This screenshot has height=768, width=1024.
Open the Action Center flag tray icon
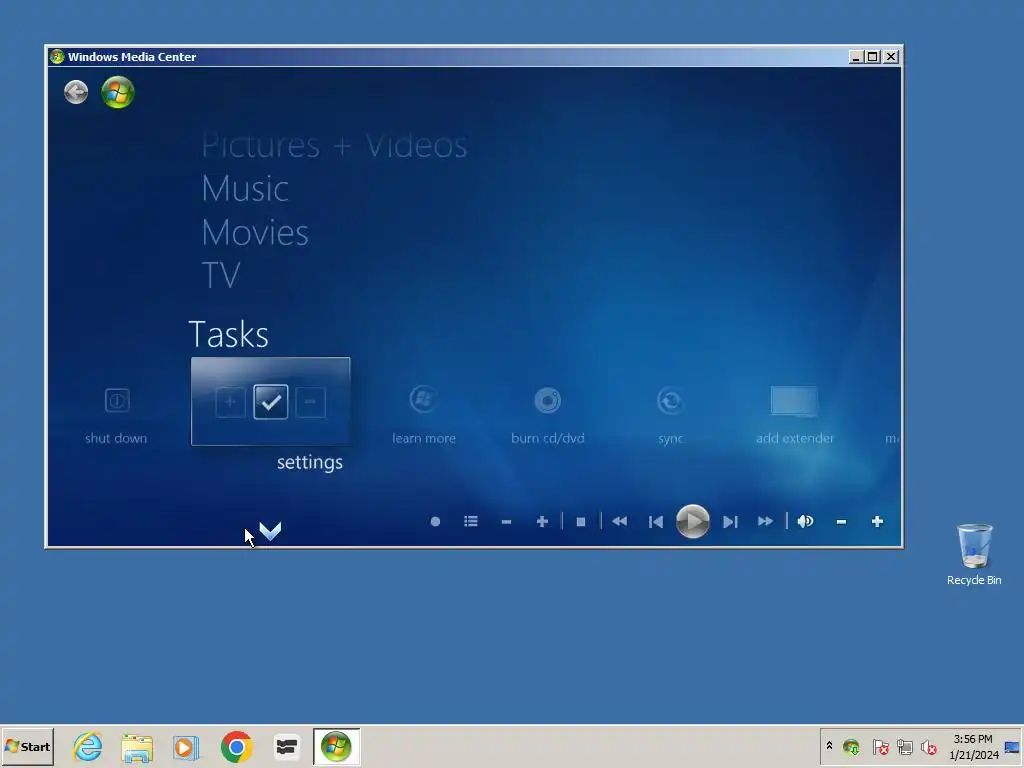tap(880, 747)
